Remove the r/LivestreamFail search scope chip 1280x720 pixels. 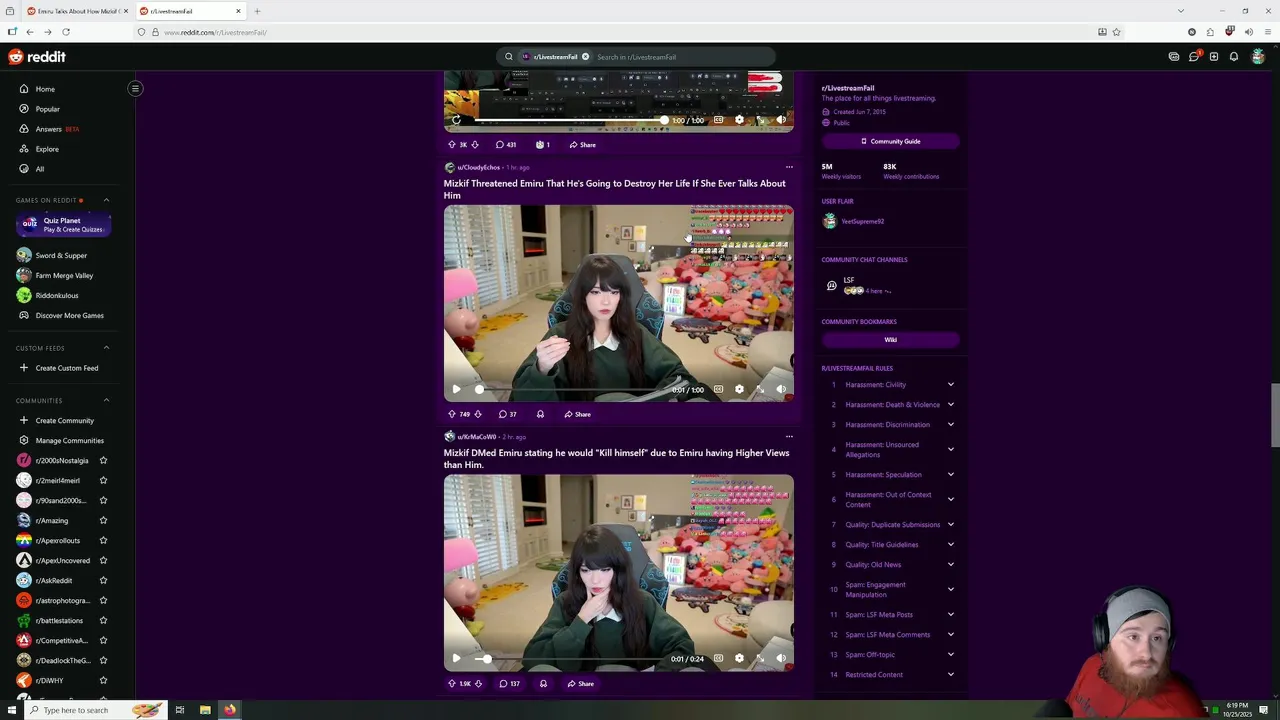585,57
